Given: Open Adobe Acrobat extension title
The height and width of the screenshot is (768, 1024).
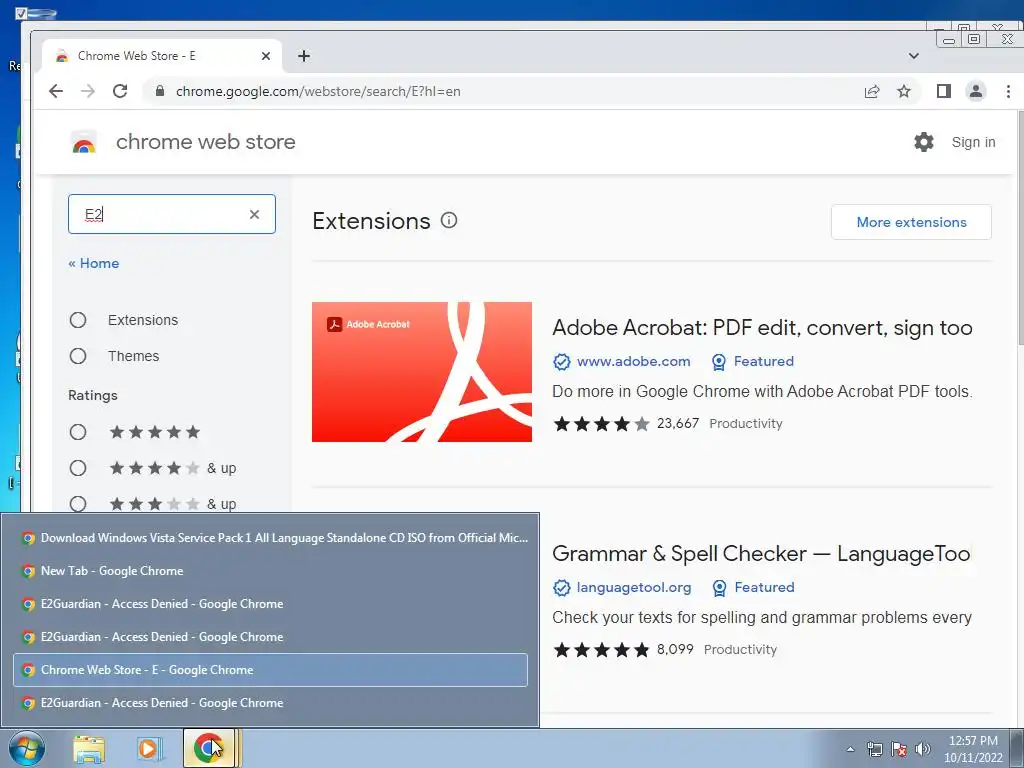Looking at the screenshot, I should (x=762, y=327).
